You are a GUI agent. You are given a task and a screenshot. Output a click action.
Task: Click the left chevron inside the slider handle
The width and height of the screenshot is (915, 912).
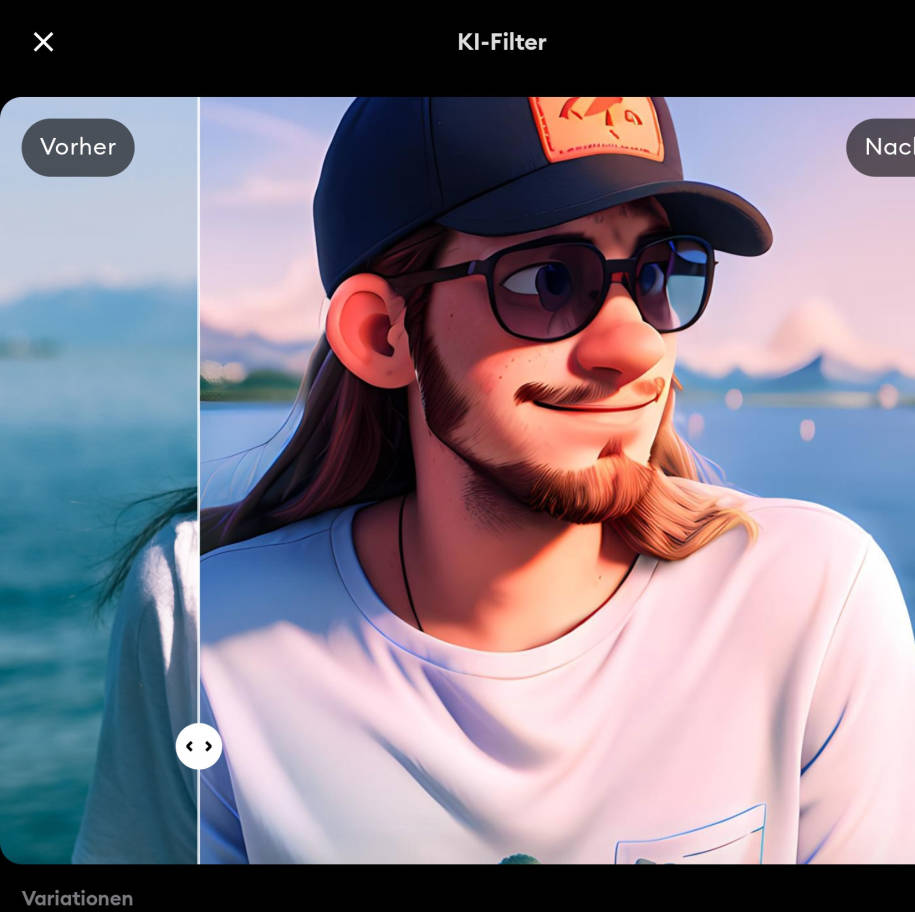click(189, 746)
